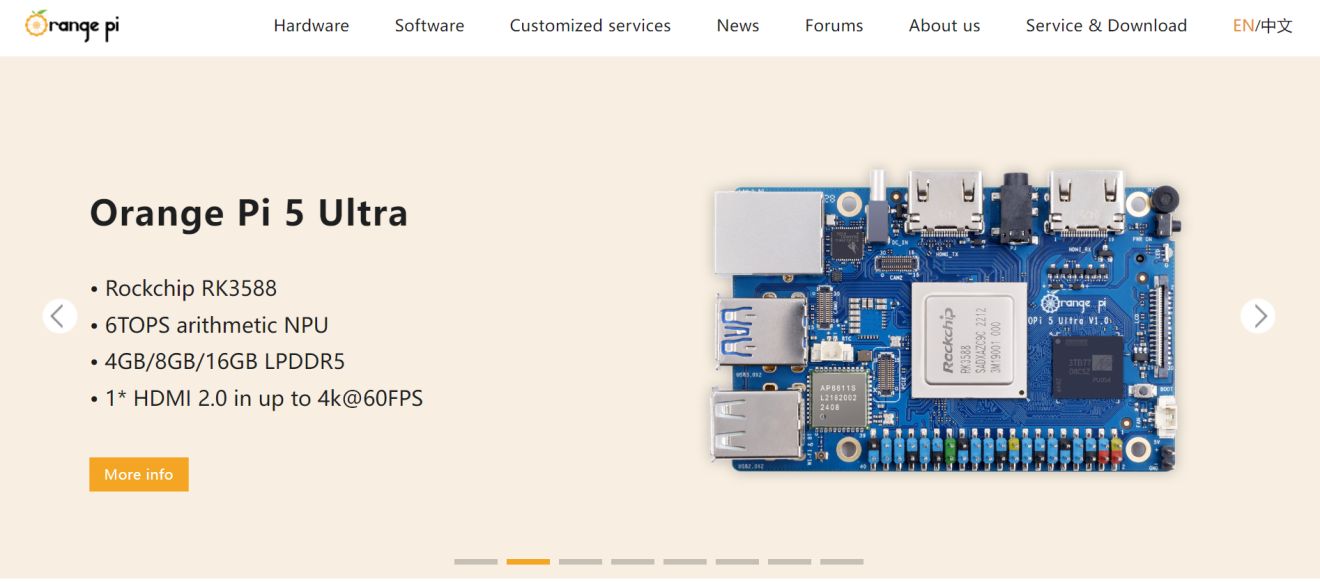Switch language to EN
The image size is (1320, 582).
pos(1243,26)
